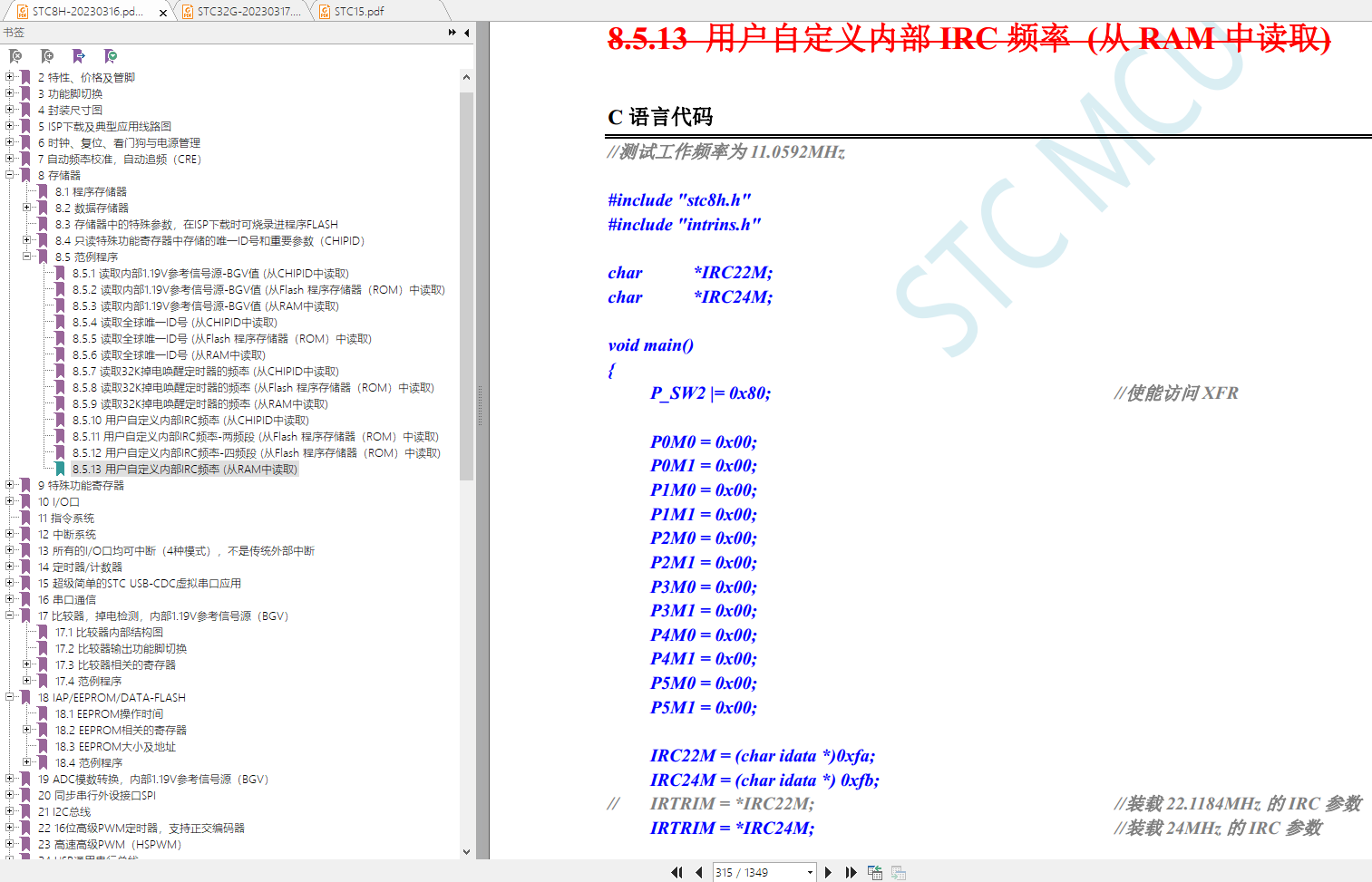This screenshot has width=1372, height=882.
Task: Open bookmark 8.5.7 读取32K掉电唤醒定时器的频率
Action: click(x=206, y=371)
